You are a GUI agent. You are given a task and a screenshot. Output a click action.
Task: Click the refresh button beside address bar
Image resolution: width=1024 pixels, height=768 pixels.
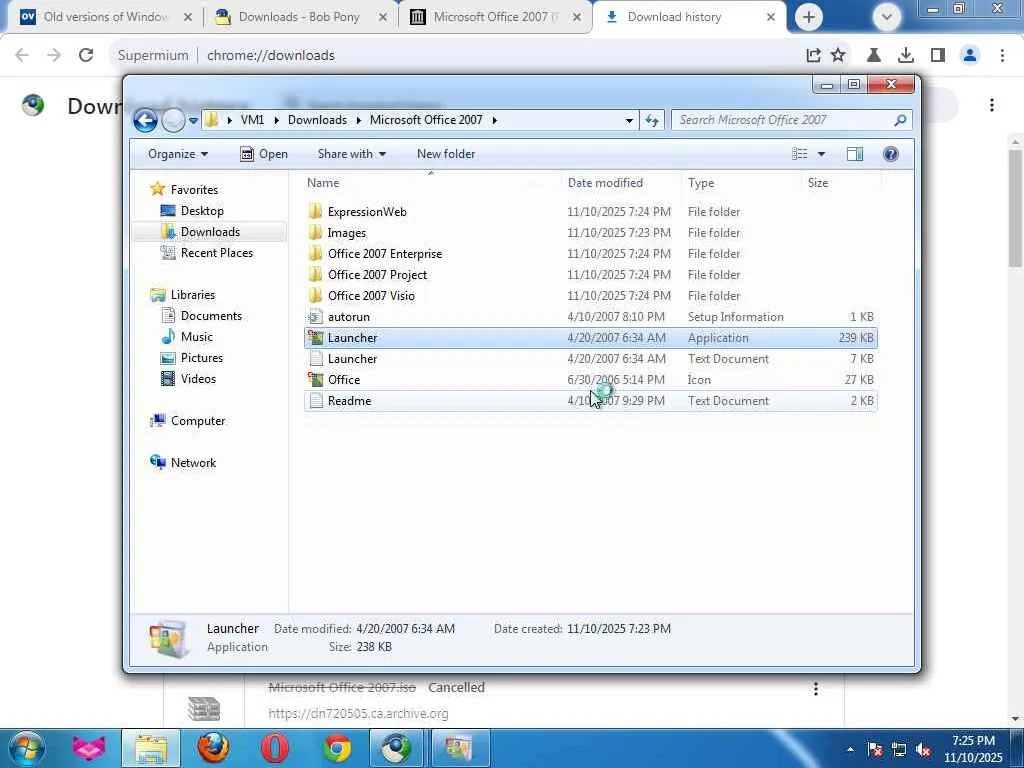pyautogui.click(x=652, y=120)
